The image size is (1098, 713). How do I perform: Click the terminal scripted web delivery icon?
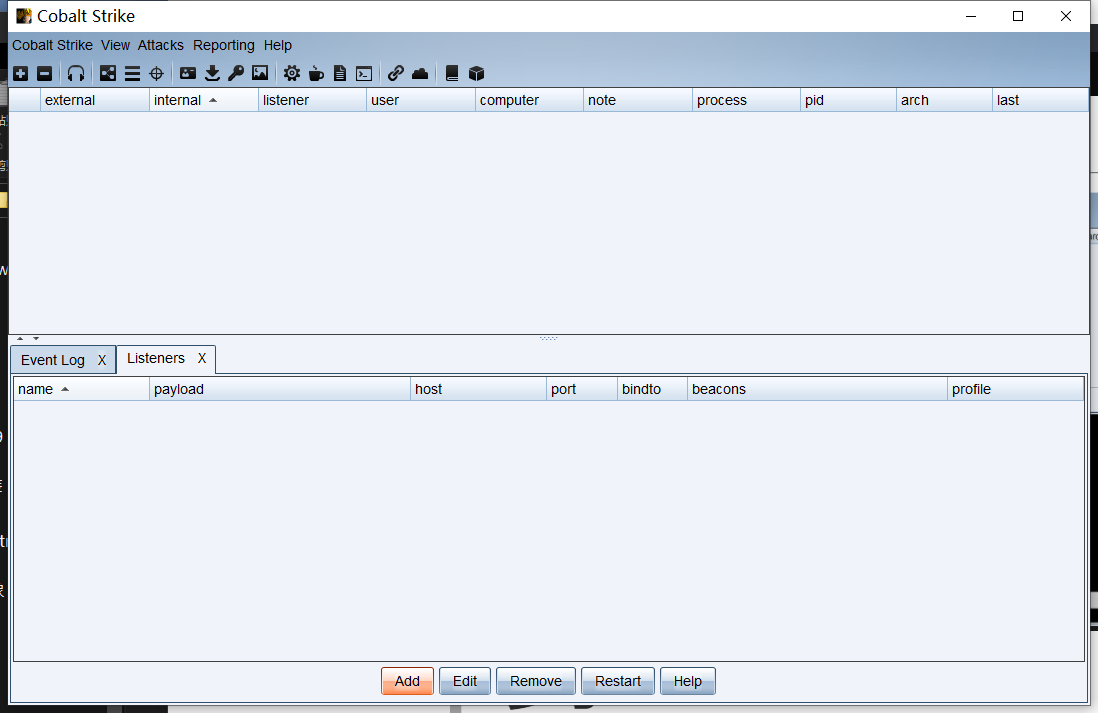[364, 74]
